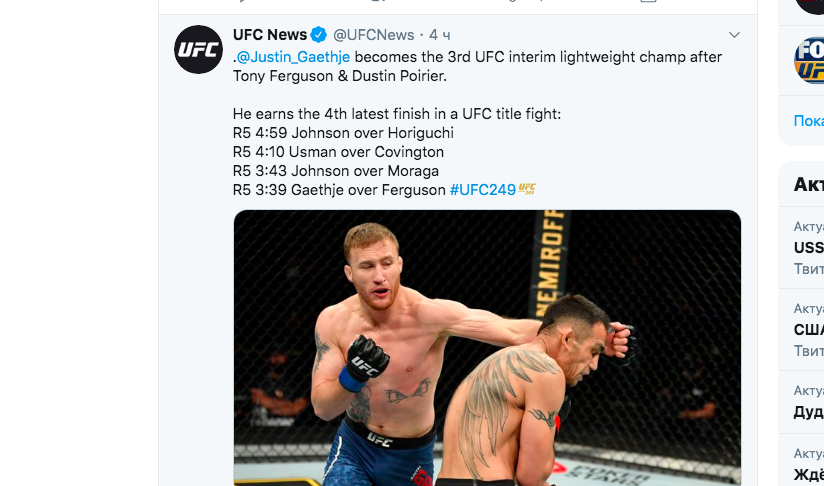Select the USS trending topic
824x486 pixels.
809,247
